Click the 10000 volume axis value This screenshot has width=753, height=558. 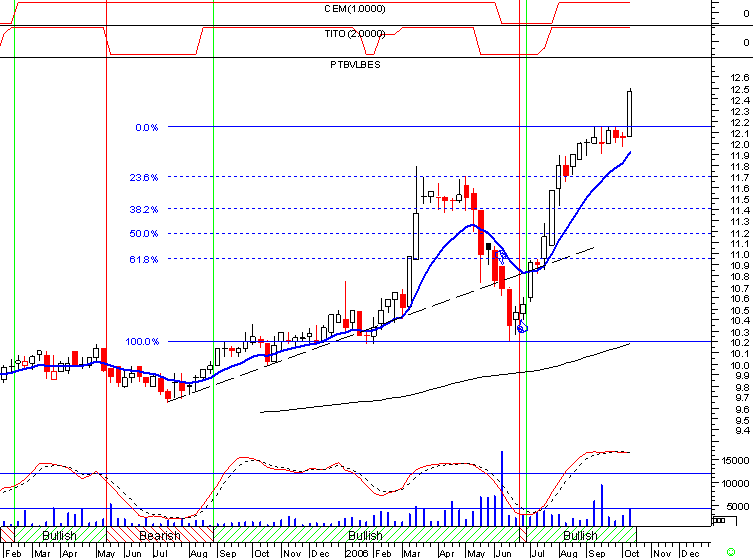point(735,483)
